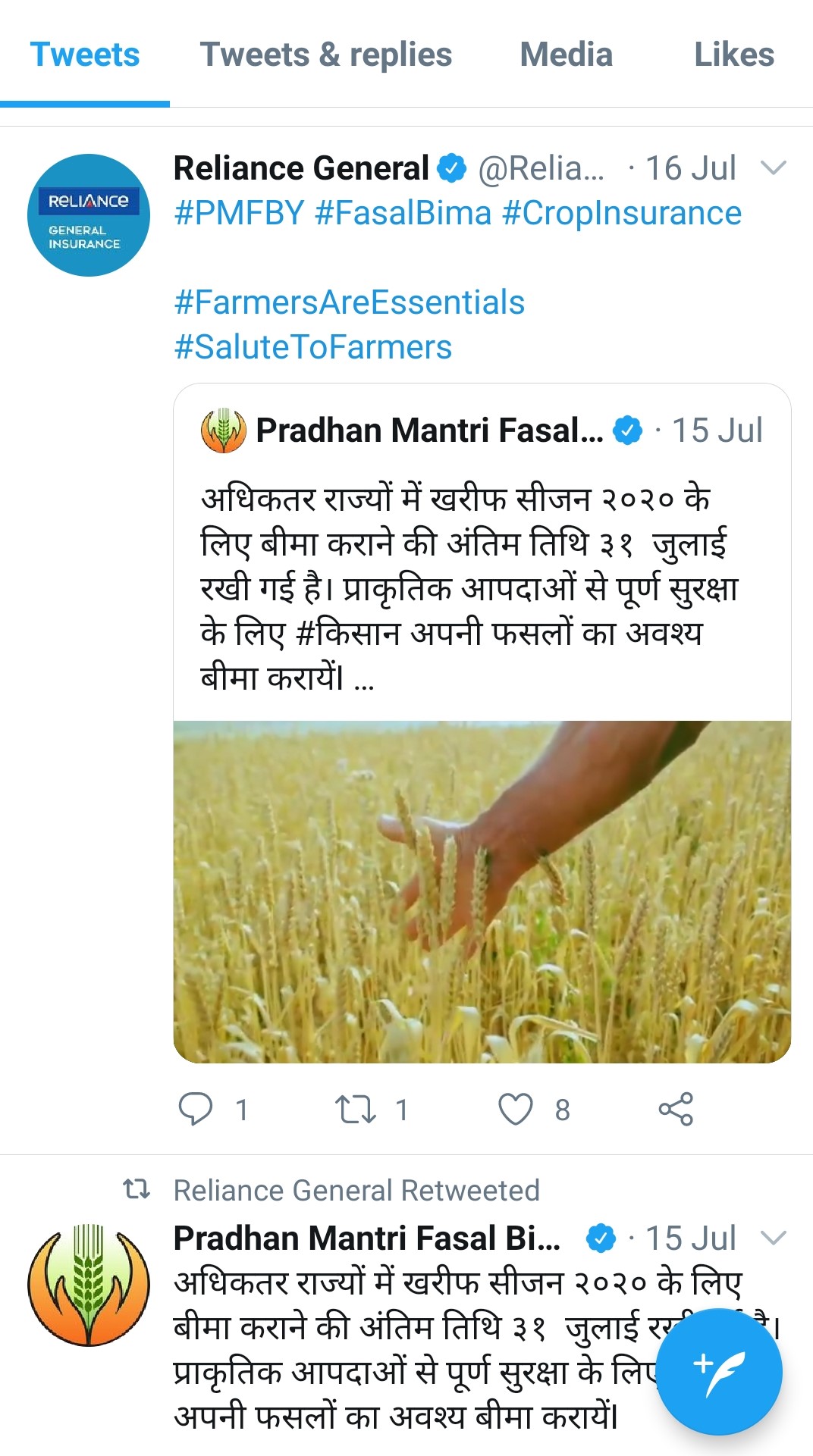Switch to Tweets & replies tab
Viewport: 813px width, 1456px height.
pos(325,55)
